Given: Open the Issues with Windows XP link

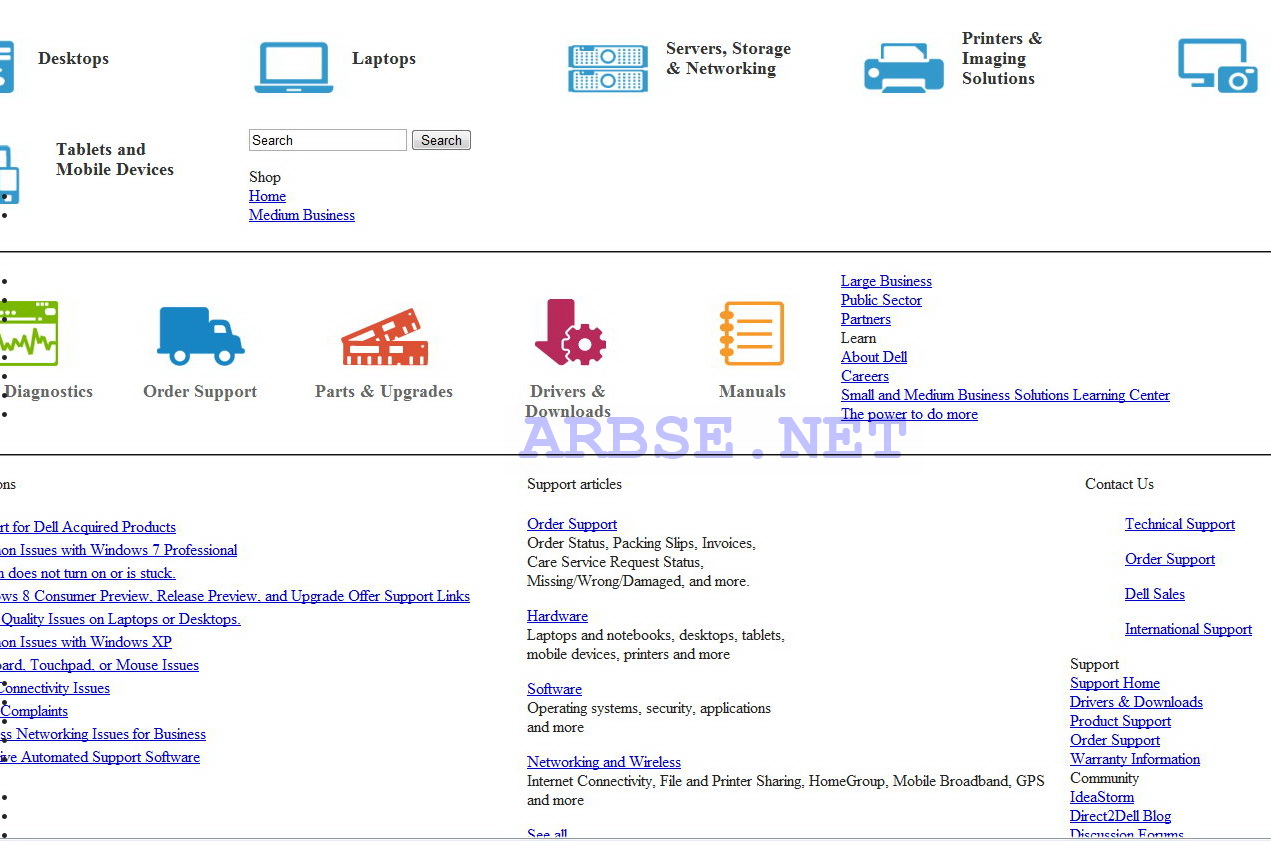Looking at the screenshot, I should [86, 642].
